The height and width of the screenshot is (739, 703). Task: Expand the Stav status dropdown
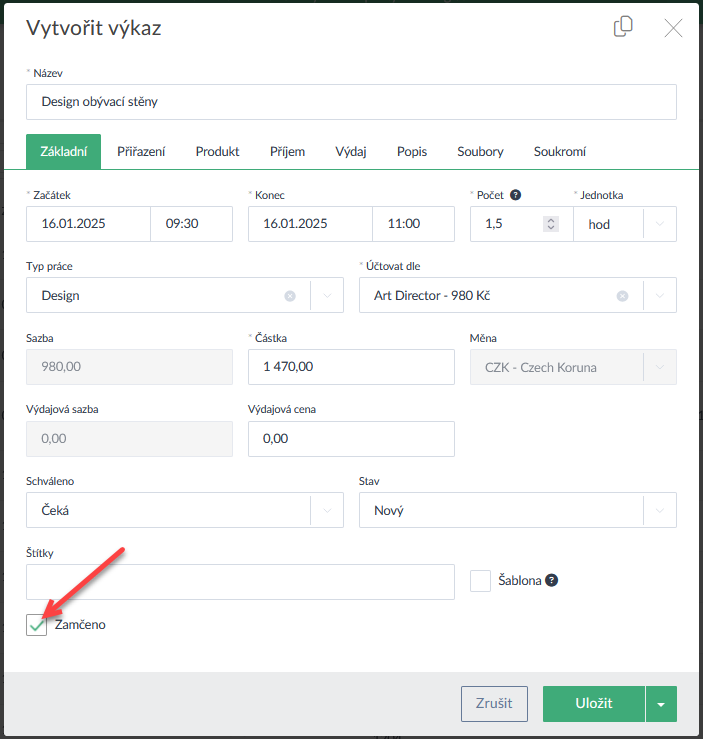click(x=659, y=510)
